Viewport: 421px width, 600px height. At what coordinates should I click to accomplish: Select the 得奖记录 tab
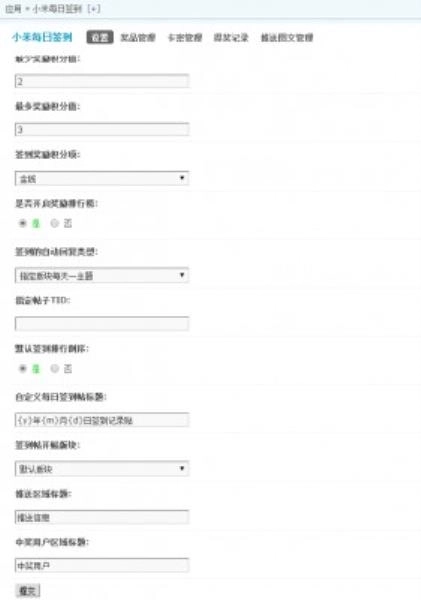tap(231, 38)
